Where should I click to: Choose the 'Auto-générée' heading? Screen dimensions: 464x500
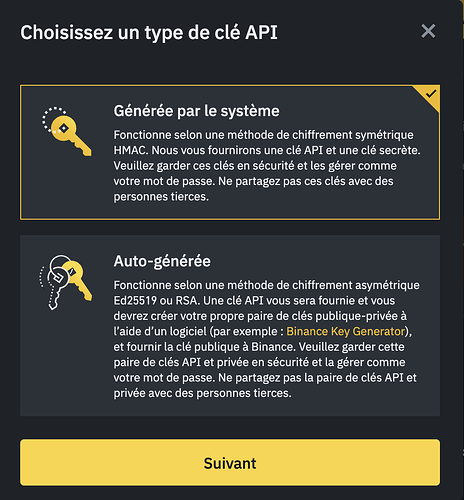pos(162,261)
